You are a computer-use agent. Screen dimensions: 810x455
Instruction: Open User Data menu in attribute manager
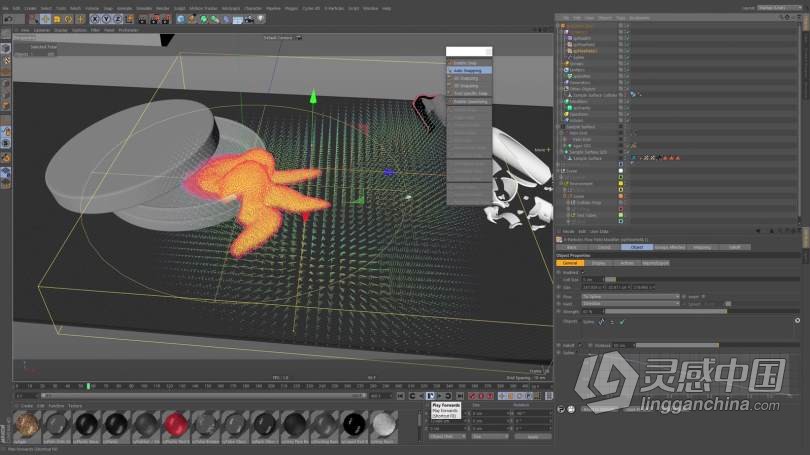click(x=600, y=231)
